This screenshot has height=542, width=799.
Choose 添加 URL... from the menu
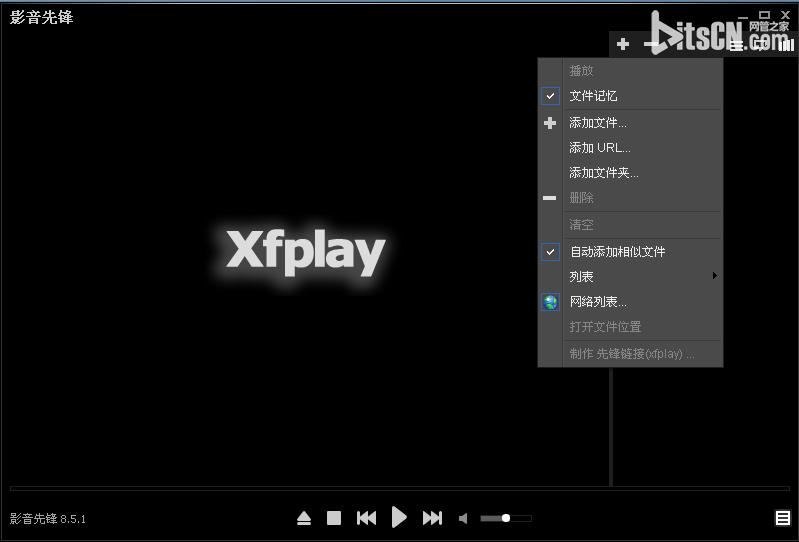coord(631,148)
